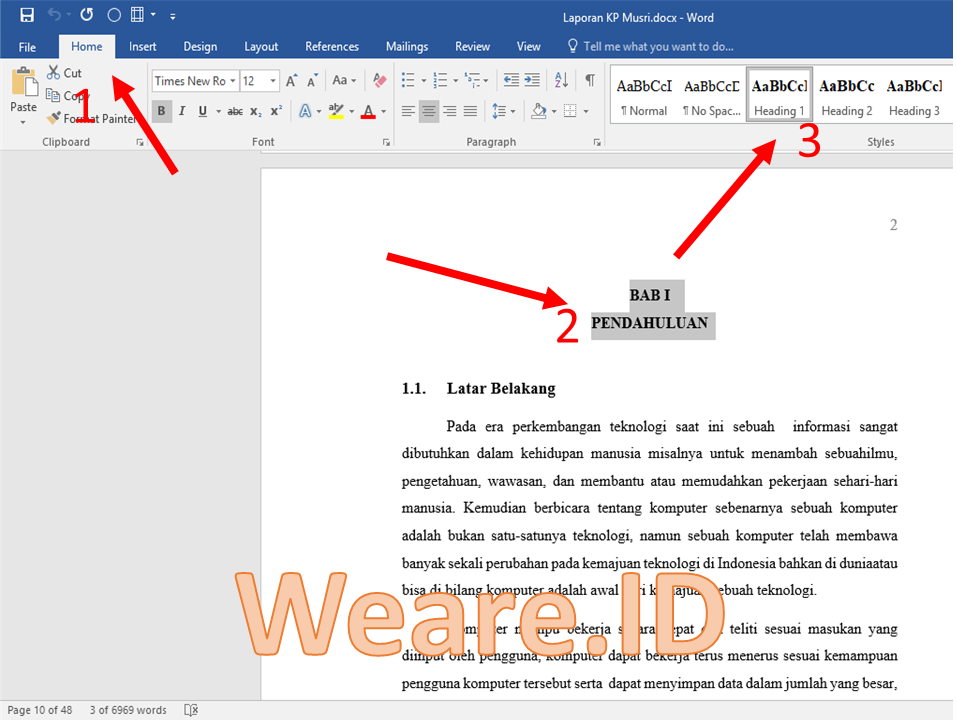Show paragraph marks with the pilcrow icon
The width and height of the screenshot is (957, 720).
click(590, 81)
